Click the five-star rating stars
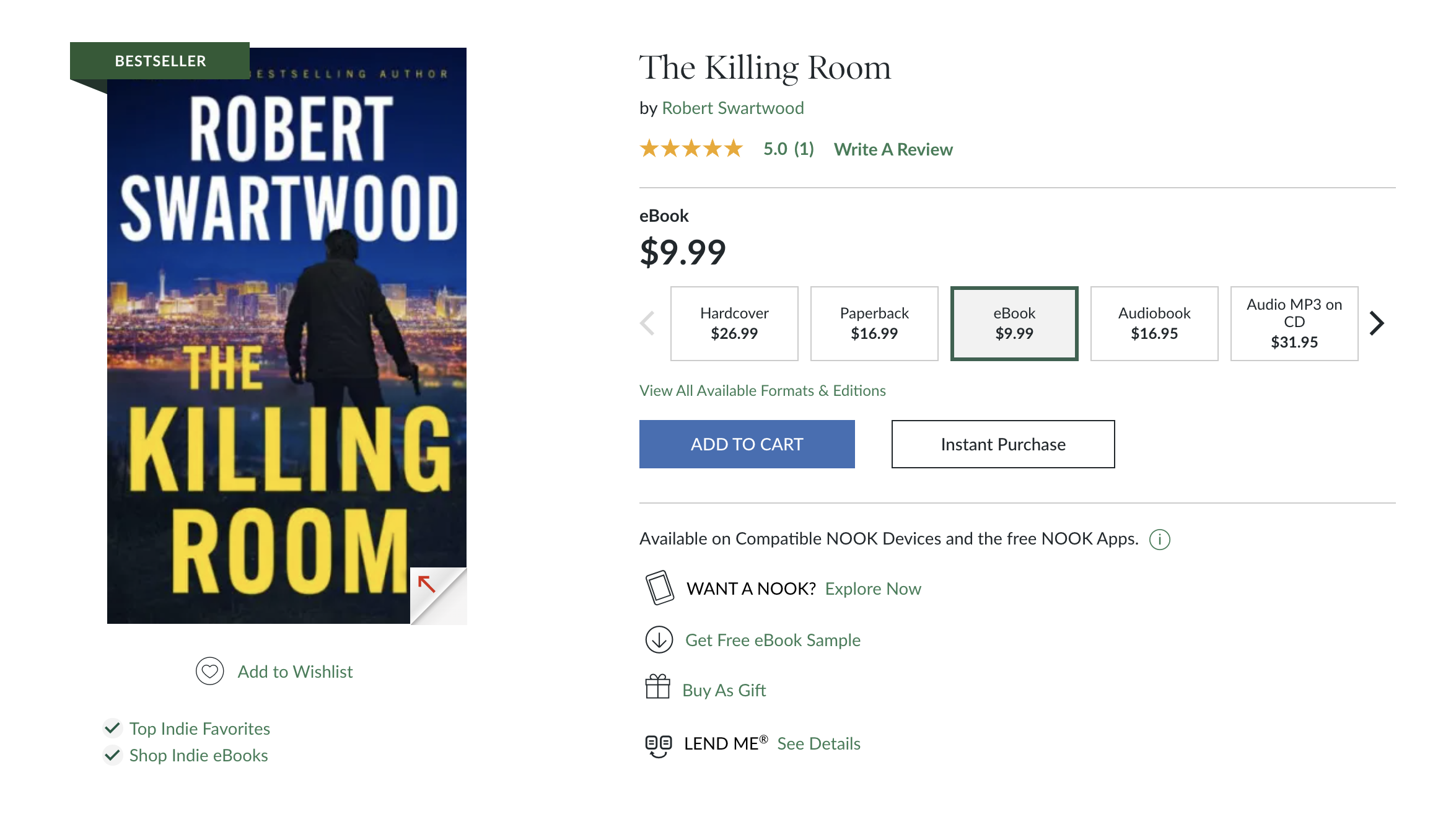 pos(691,149)
